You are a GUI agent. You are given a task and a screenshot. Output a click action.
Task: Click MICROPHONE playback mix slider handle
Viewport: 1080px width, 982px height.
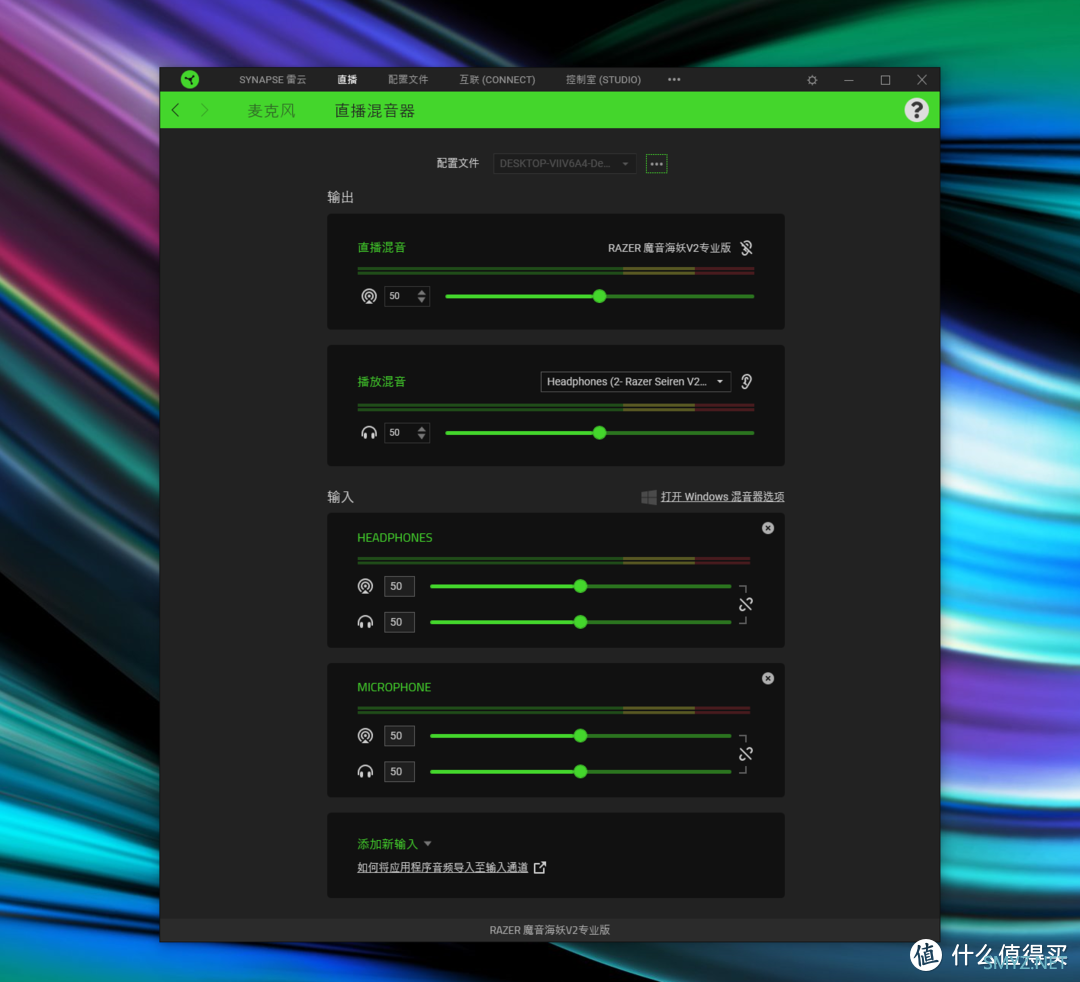581,771
